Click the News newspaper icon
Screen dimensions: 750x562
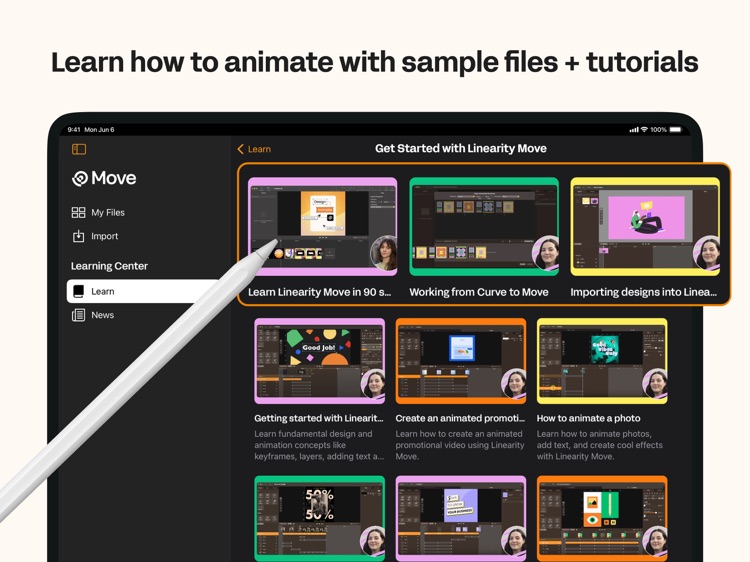tap(78, 315)
